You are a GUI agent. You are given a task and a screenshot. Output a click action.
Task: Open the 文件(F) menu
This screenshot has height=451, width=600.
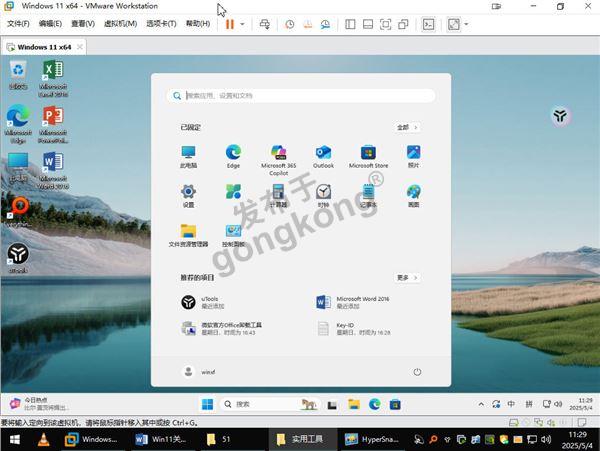pyautogui.click(x=18, y=24)
